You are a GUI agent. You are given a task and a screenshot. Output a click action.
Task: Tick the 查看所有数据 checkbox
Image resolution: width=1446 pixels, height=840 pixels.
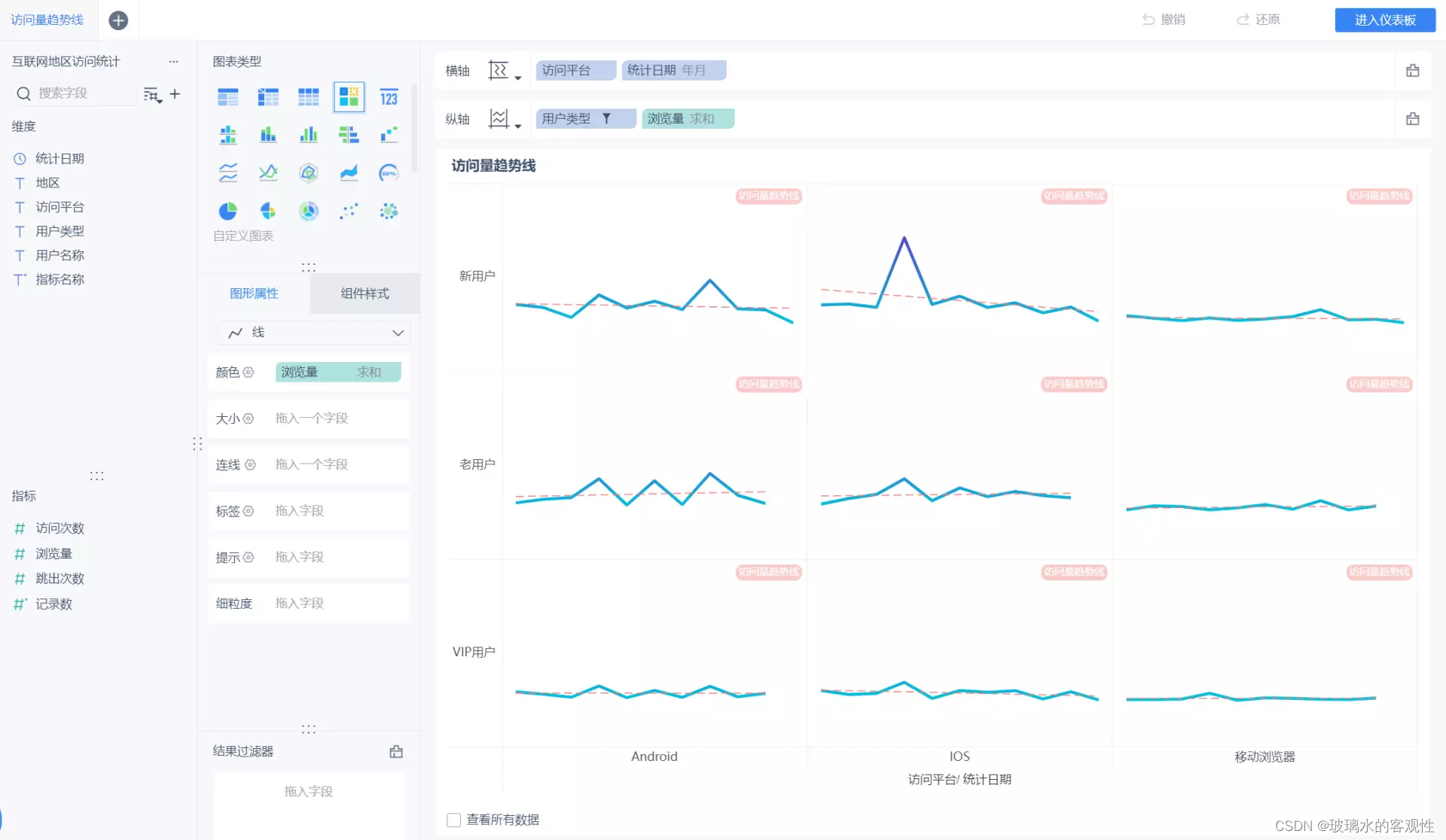coord(453,820)
